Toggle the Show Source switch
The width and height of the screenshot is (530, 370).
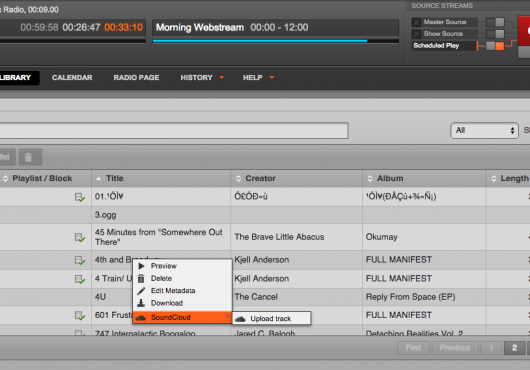pyautogui.click(x=495, y=34)
